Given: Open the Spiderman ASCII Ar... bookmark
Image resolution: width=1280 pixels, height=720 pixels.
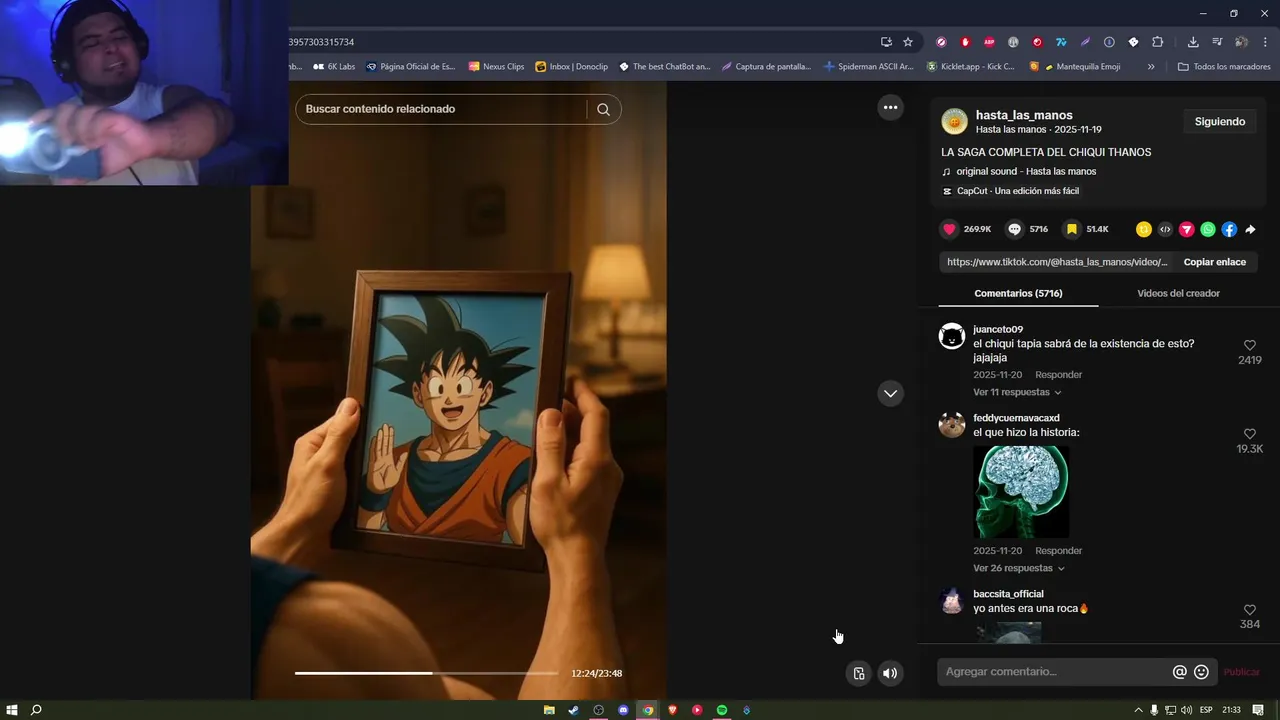Looking at the screenshot, I should [x=869, y=67].
